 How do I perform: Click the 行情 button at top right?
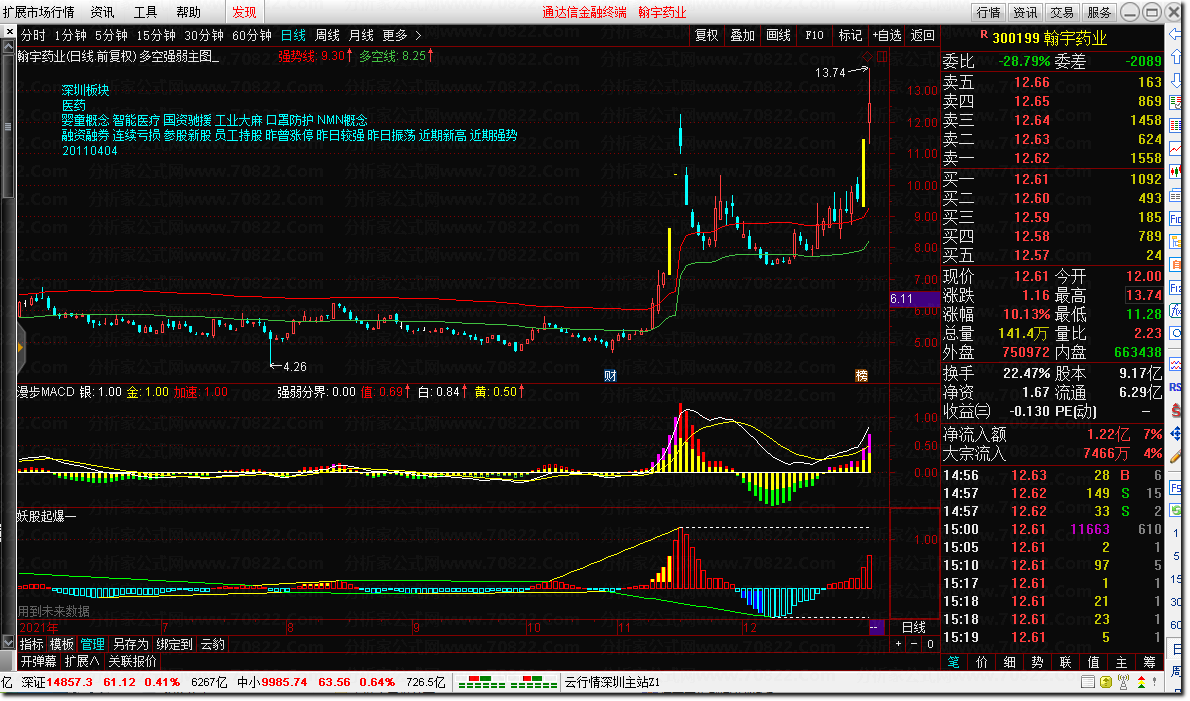pyautogui.click(x=988, y=12)
